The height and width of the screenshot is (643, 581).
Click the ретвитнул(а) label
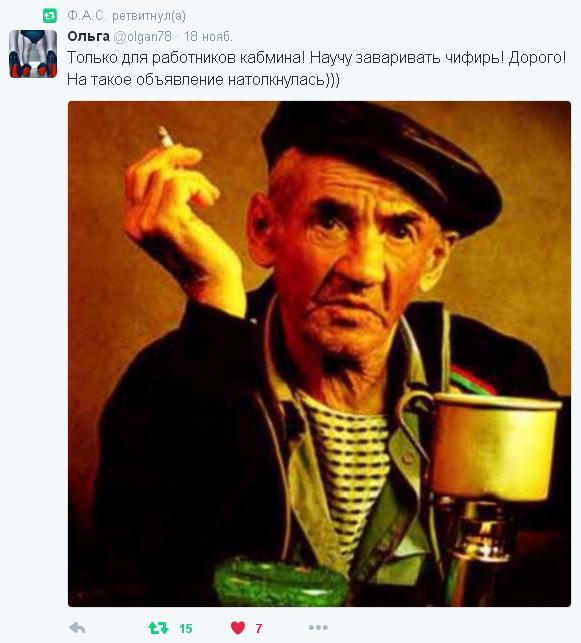(x=149, y=16)
